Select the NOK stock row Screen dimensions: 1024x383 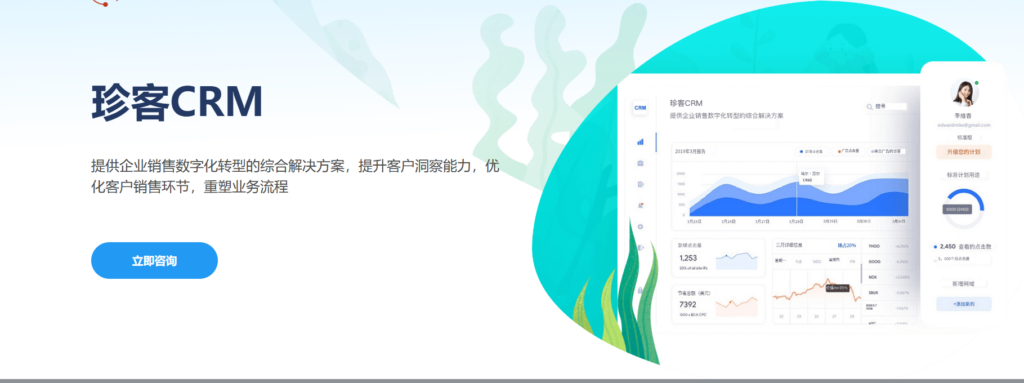coord(888,277)
